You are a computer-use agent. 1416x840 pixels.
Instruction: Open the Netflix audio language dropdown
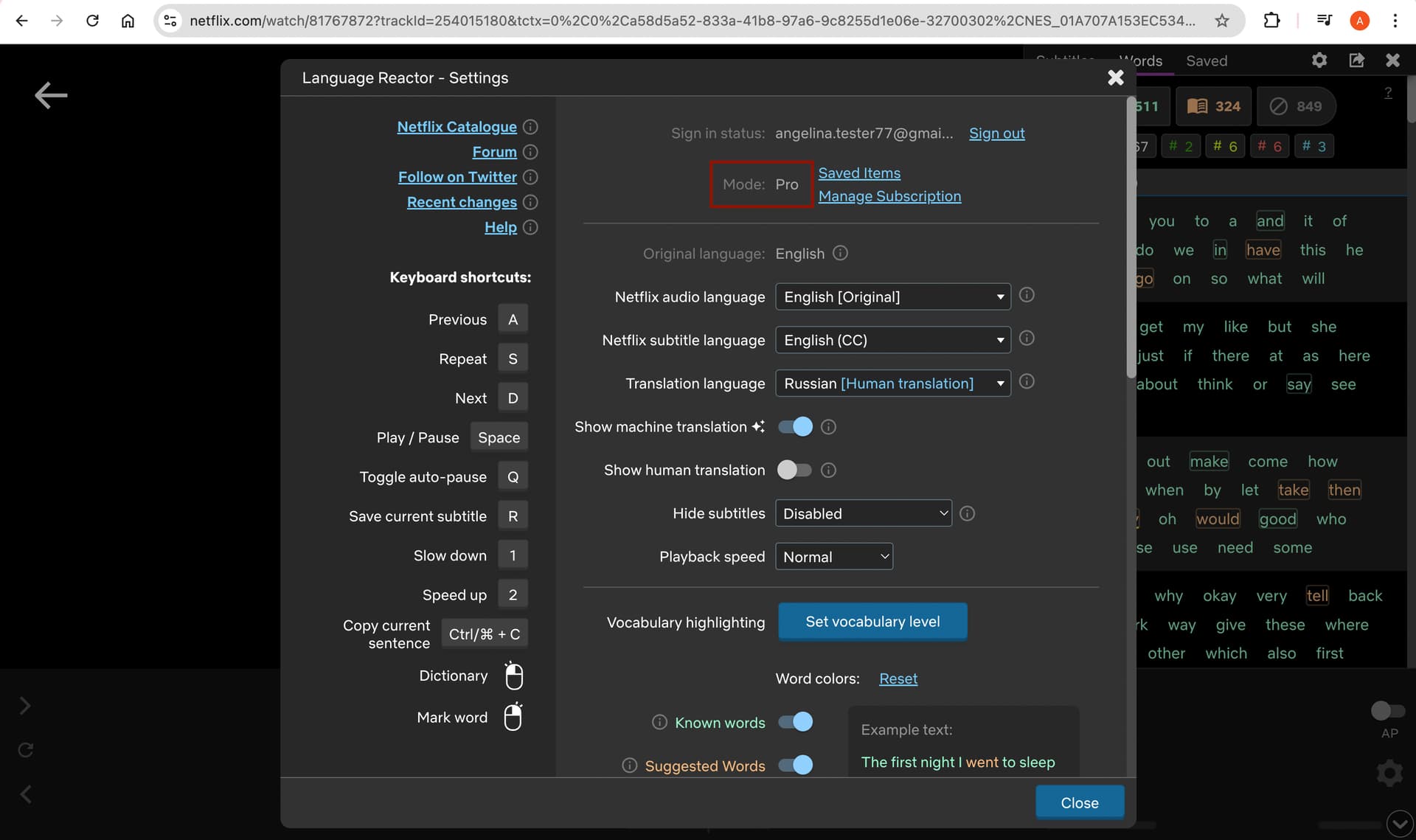(x=892, y=297)
